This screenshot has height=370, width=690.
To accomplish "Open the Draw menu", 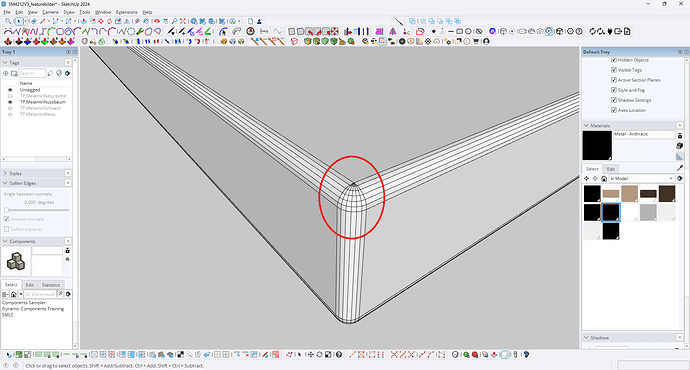I will click(x=69, y=12).
